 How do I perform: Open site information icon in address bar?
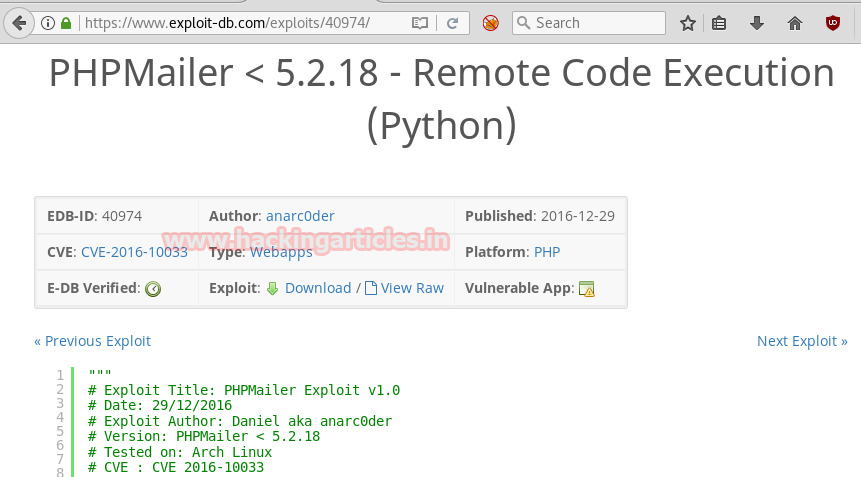click(48, 23)
